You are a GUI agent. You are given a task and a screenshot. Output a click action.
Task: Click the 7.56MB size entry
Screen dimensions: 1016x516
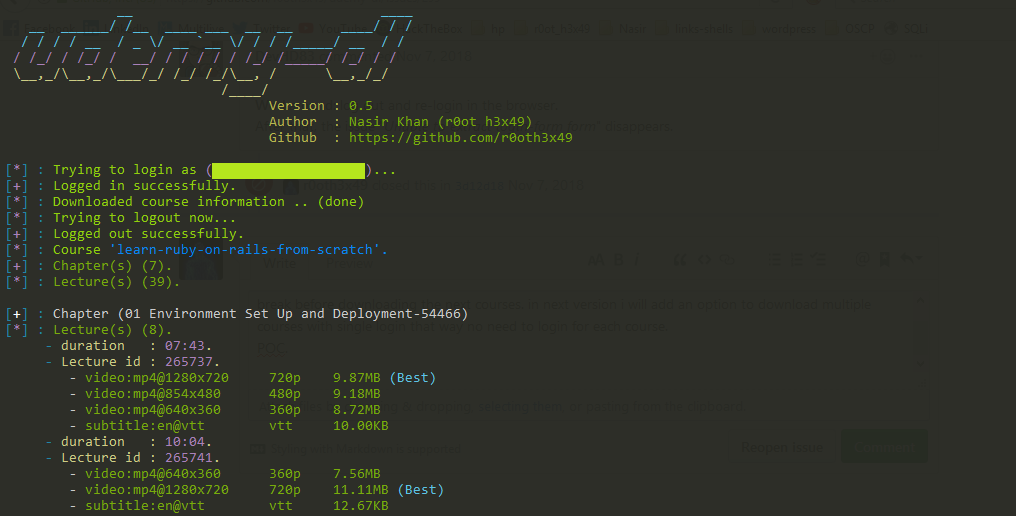[356, 474]
